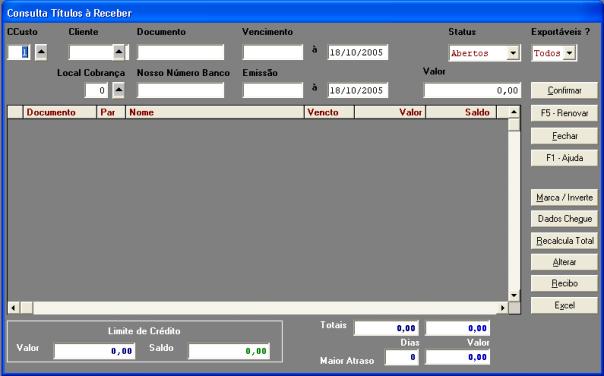Refresh with the F5 - Renovar button

pos(564,113)
